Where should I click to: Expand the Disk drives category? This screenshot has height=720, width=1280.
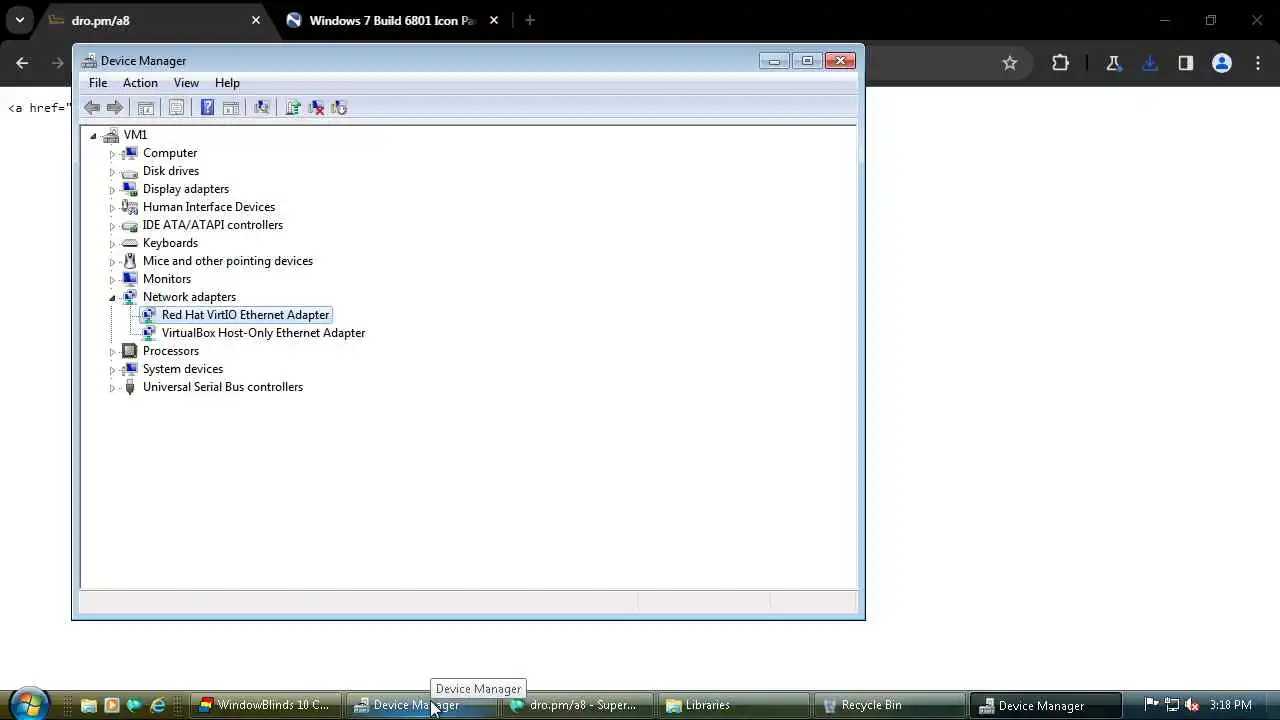click(112, 172)
